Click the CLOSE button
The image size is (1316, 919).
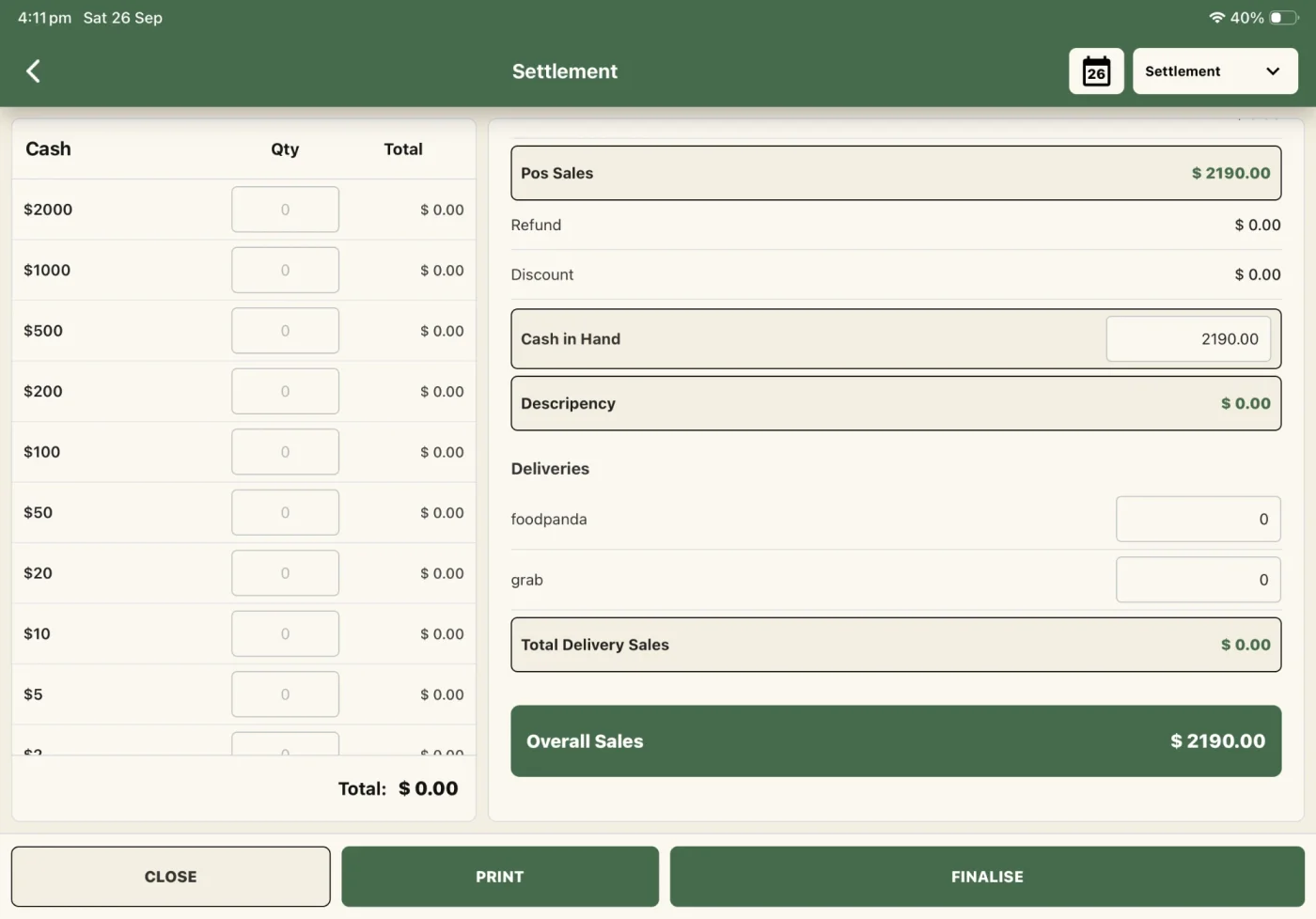(x=171, y=877)
